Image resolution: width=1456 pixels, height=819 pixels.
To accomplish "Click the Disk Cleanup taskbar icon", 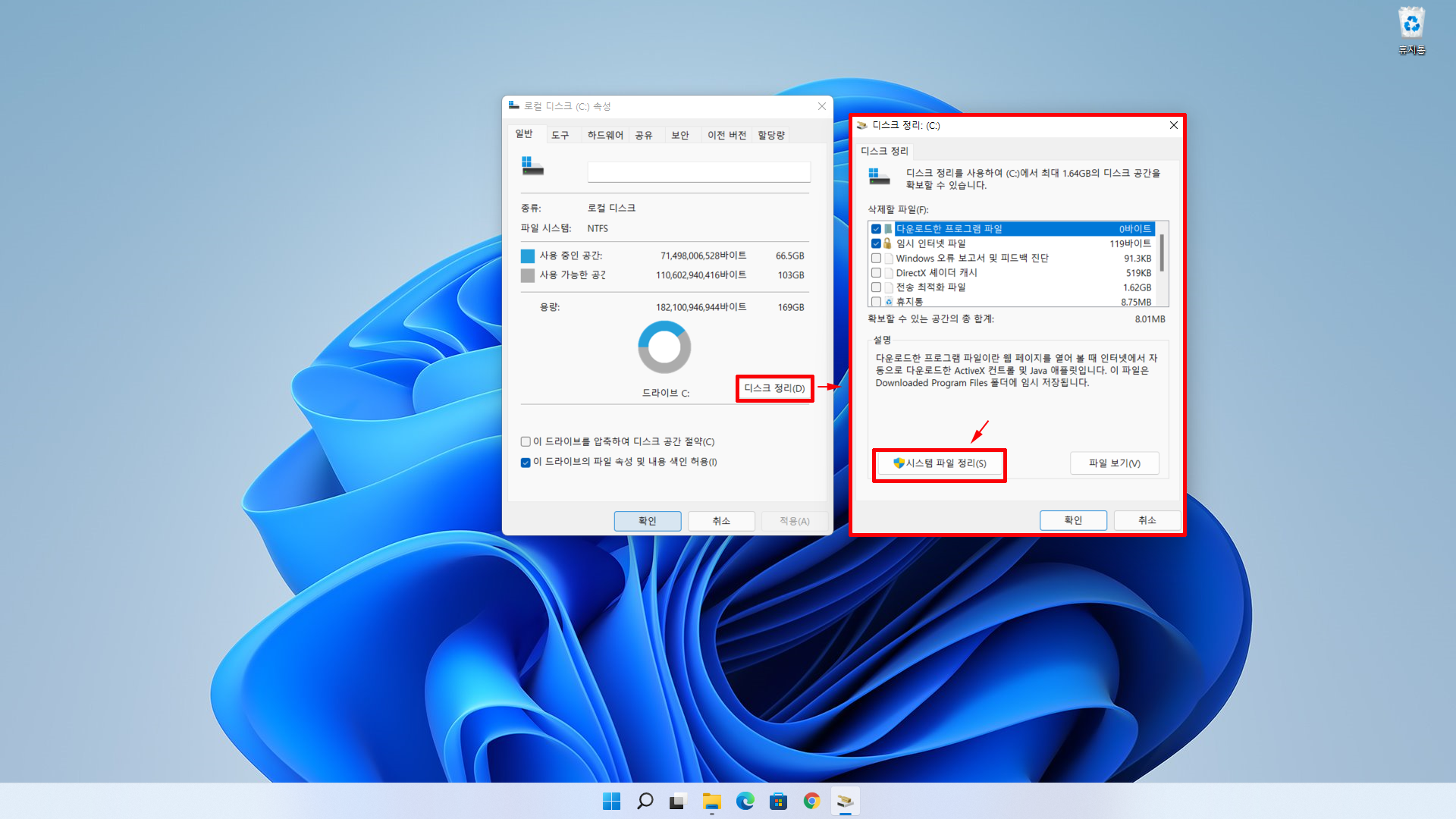I will [845, 801].
